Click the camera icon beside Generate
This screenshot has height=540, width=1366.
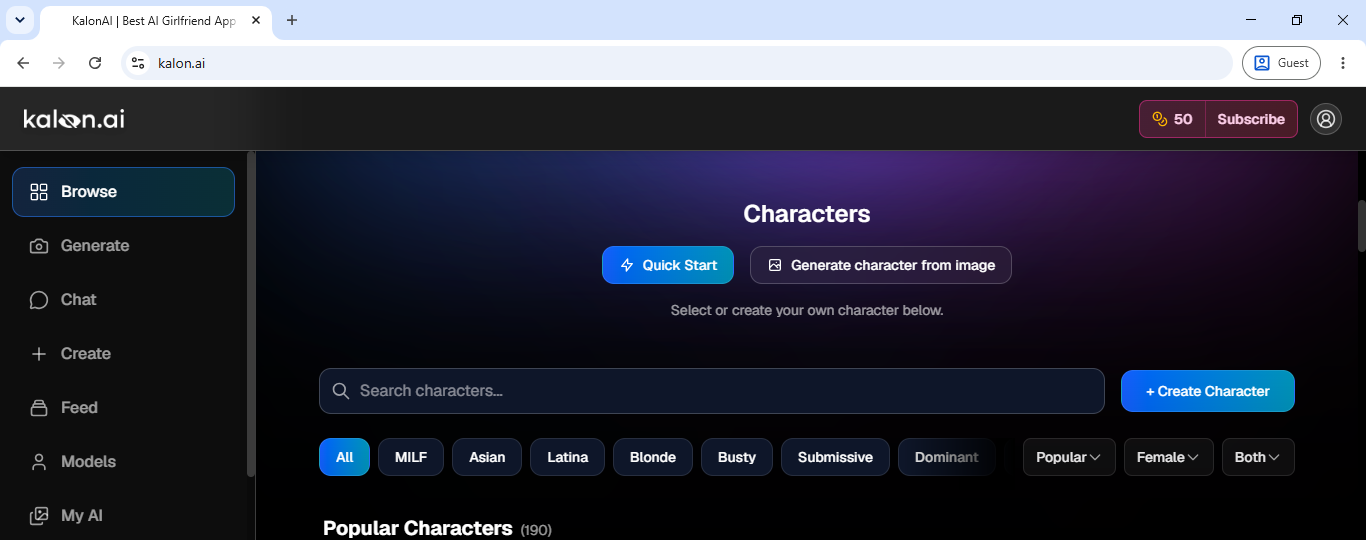(x=39, y=246)
